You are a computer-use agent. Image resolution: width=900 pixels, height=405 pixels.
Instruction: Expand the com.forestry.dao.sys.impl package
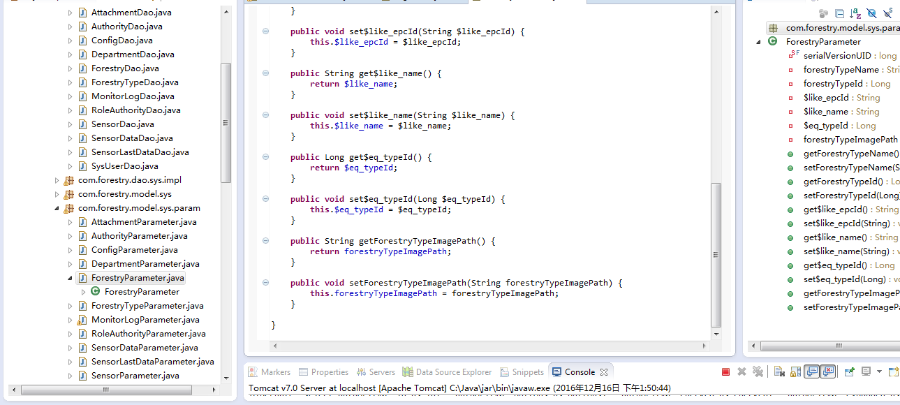coord(57,180)
